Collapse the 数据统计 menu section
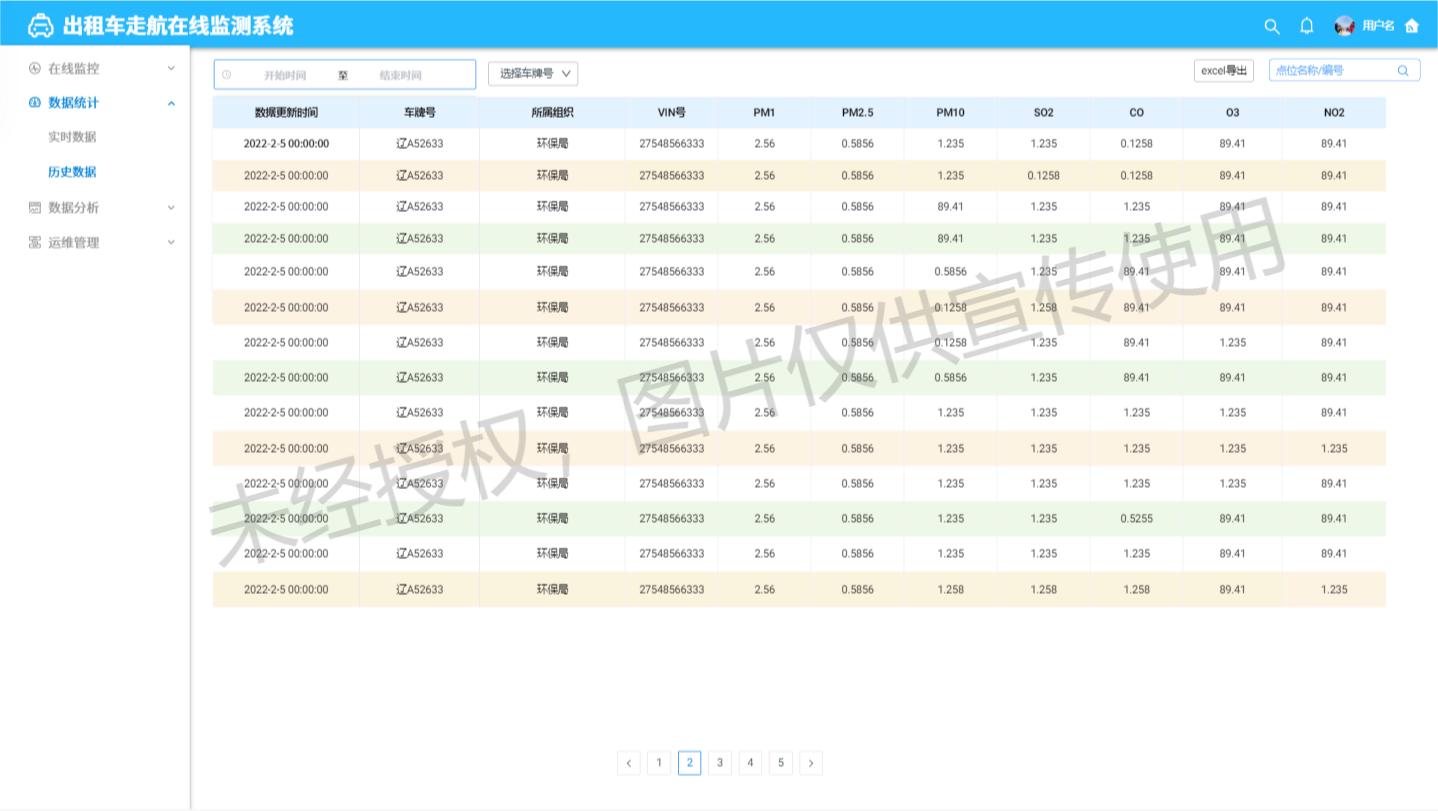The height and width of the screenshot is (811, 1438). pos(171,103)
